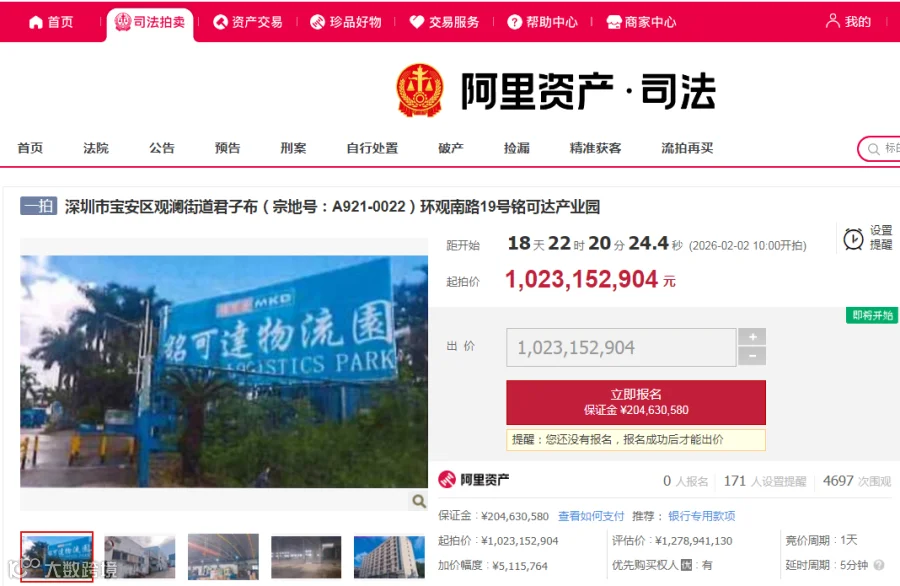Click the user profile icon beside 我的
900x586 pixels.
pyautogui.click(x=833, y=21)
